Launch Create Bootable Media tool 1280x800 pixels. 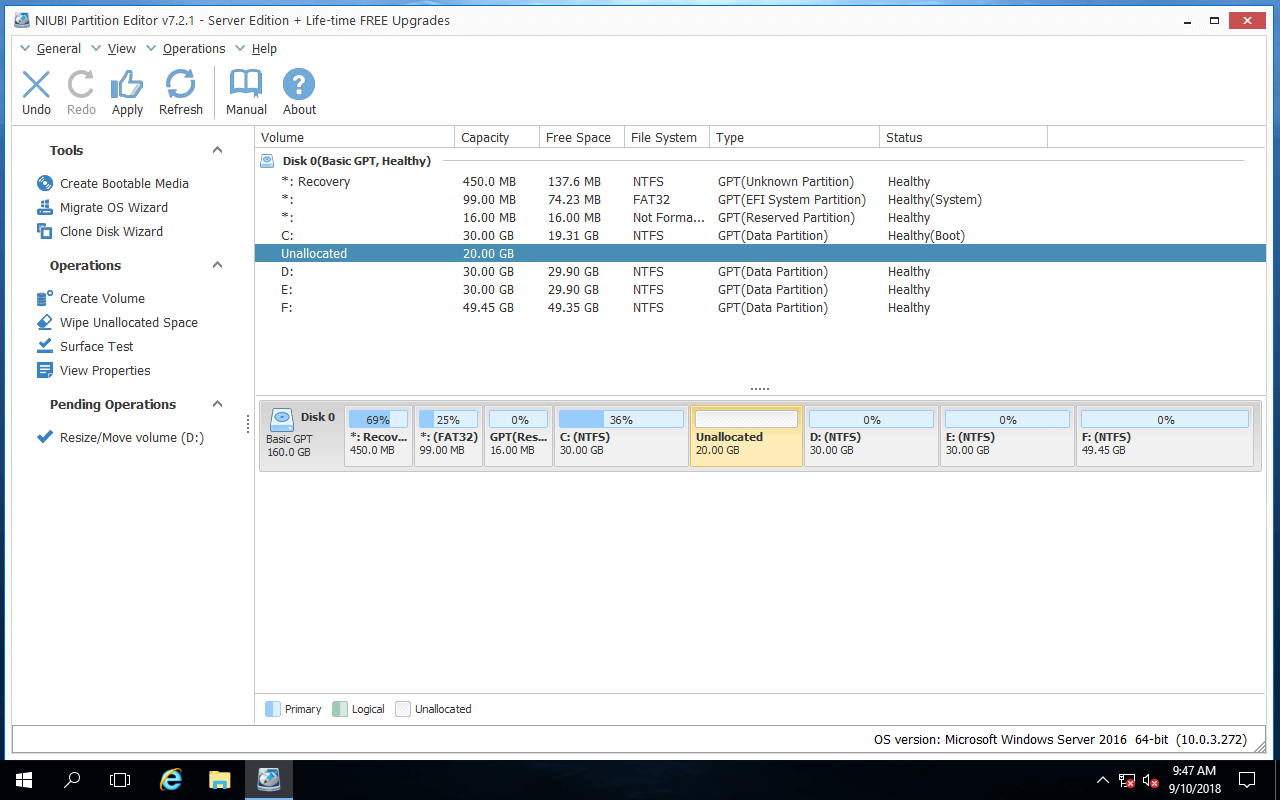pyautogui.click(x=123, y=184)
